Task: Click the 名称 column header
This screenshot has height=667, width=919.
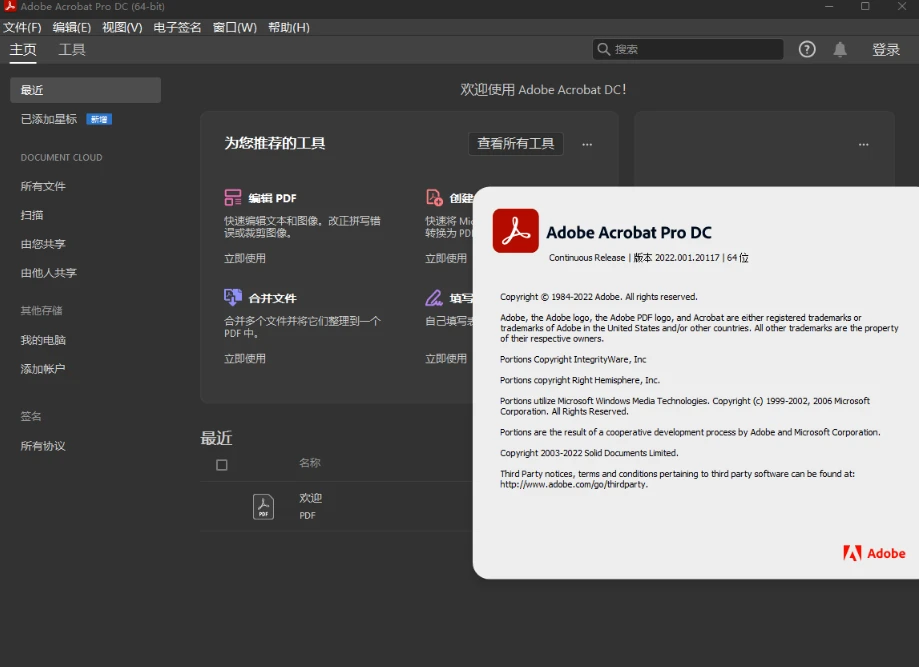Action: (309, 463)
